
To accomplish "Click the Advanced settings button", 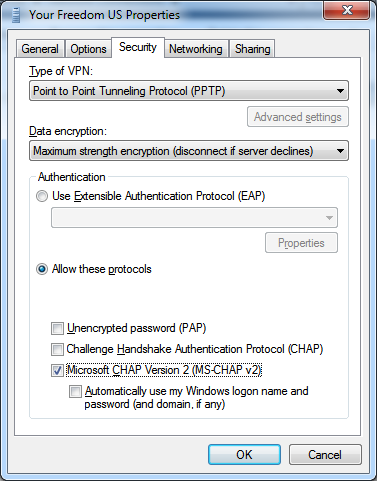I will (298, 117).
